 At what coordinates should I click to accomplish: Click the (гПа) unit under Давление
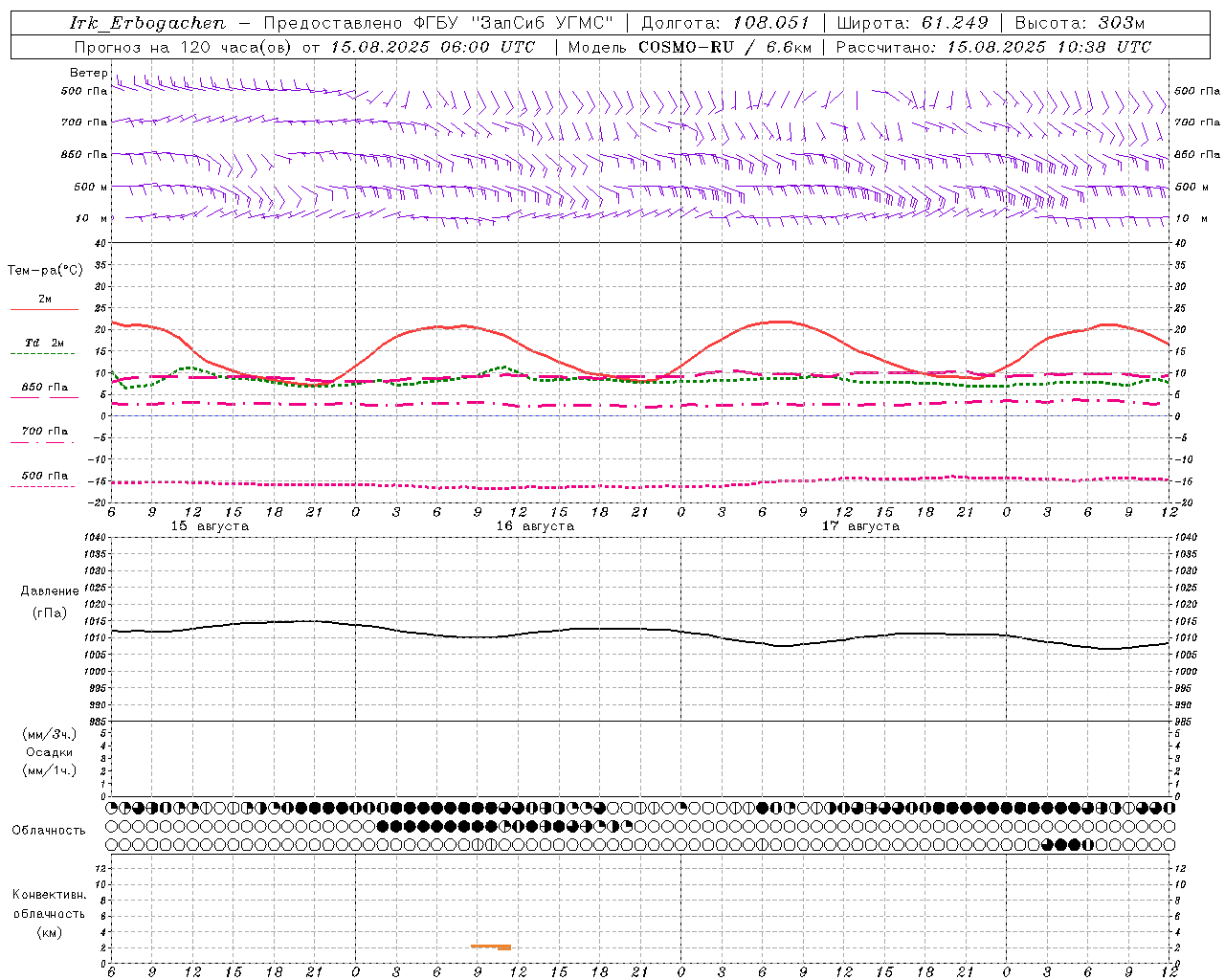(50, 612)
